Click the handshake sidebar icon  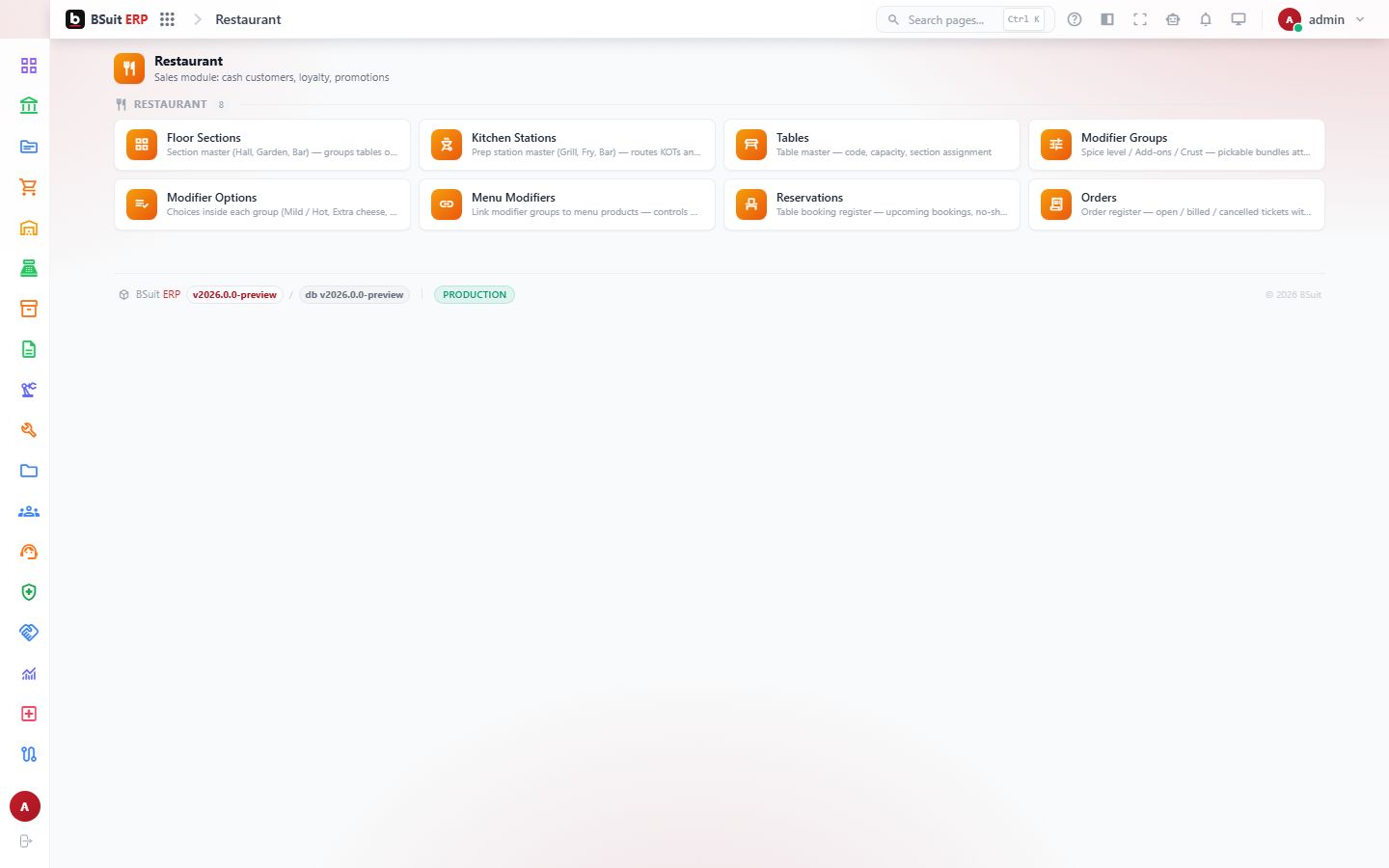tap(29, 633)
